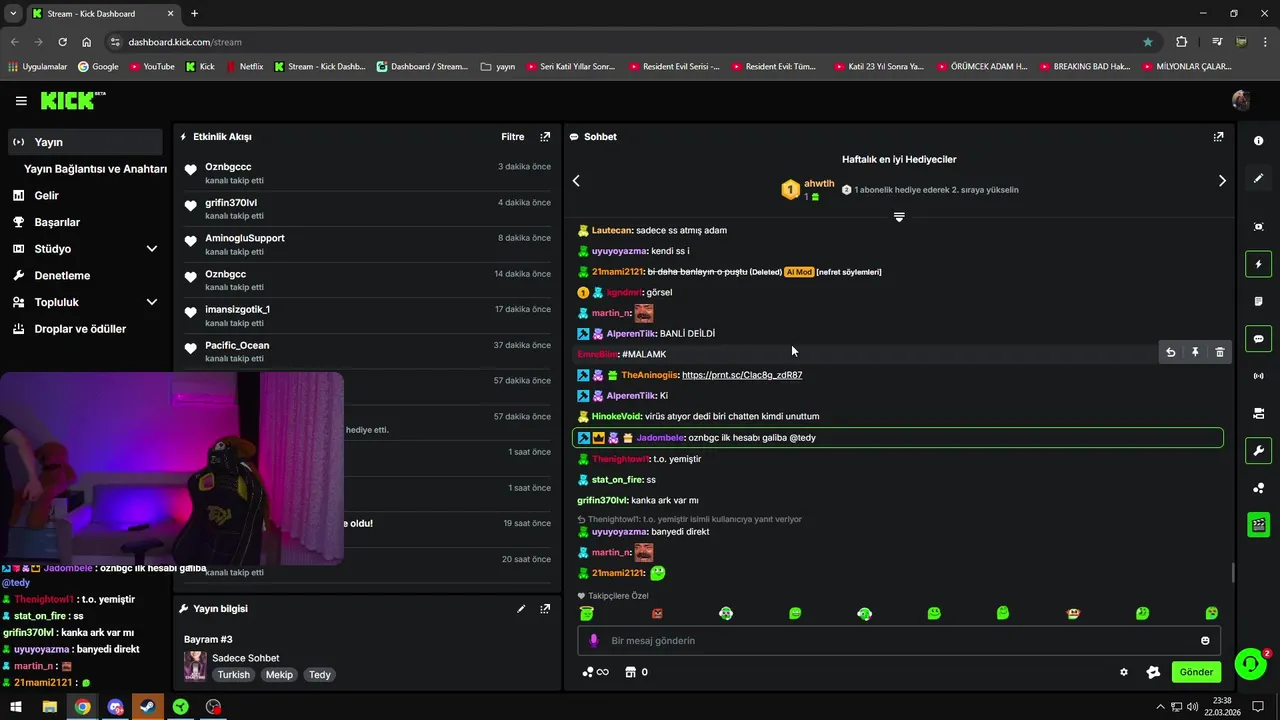Show previous gifter with left arrow
The image size is (1280, 720).
point(576,181)
